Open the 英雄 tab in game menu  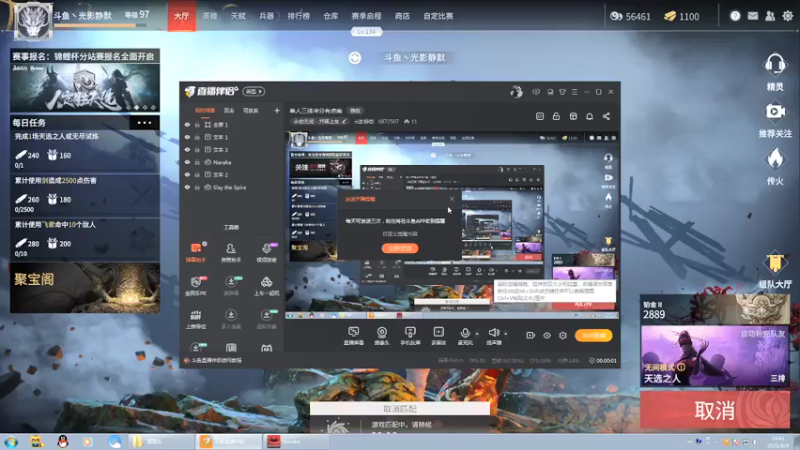(210, 16)
